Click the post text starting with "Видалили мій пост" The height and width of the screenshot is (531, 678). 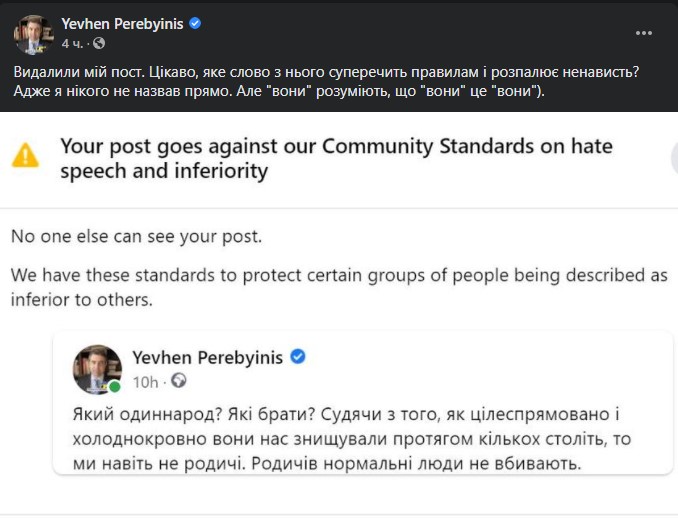click(x=326, y=72)
